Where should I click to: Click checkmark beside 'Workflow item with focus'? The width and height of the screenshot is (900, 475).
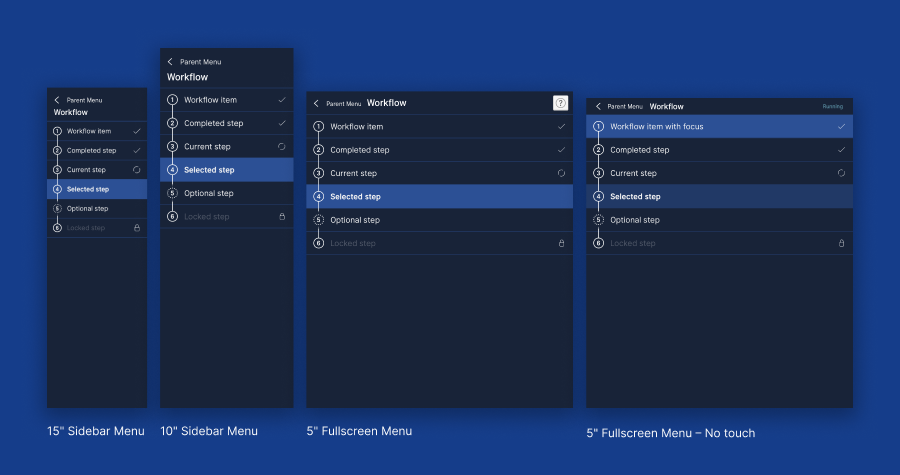click(841, 127)
